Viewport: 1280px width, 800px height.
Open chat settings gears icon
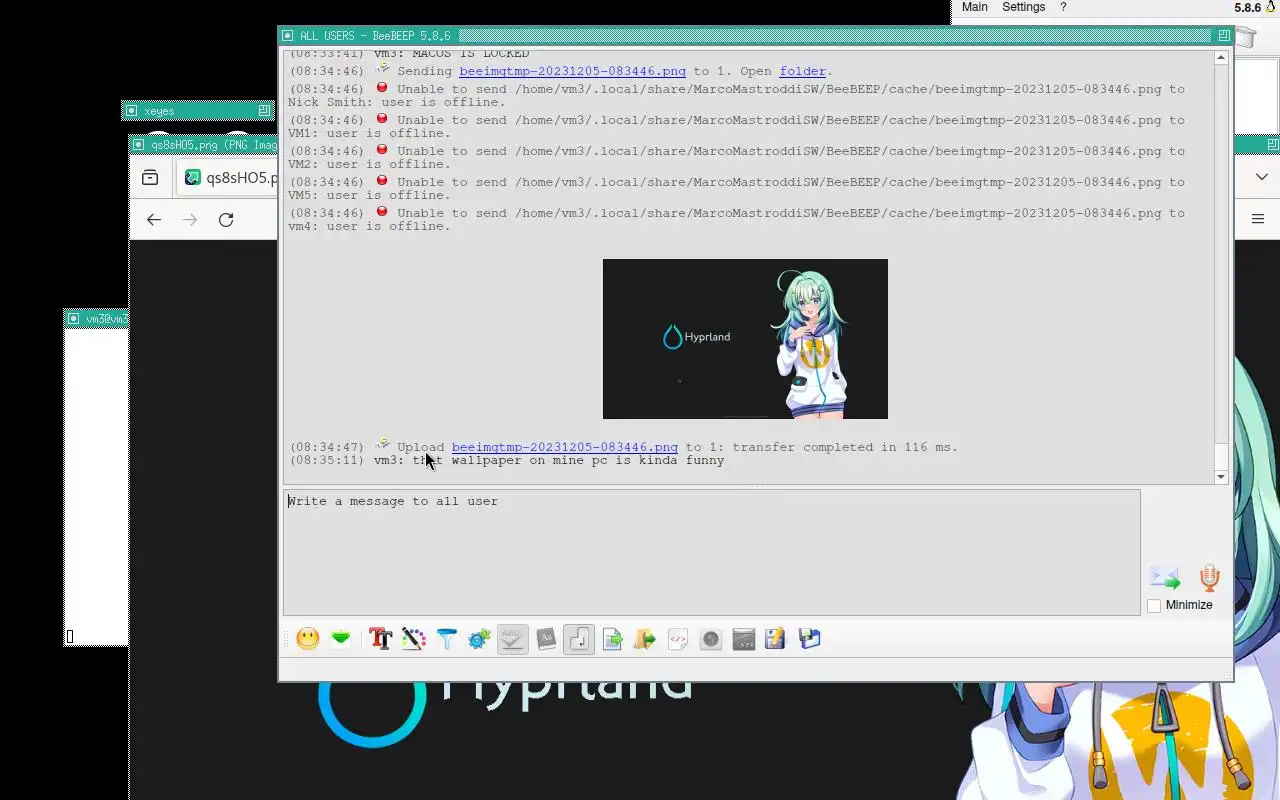point(479,639)
